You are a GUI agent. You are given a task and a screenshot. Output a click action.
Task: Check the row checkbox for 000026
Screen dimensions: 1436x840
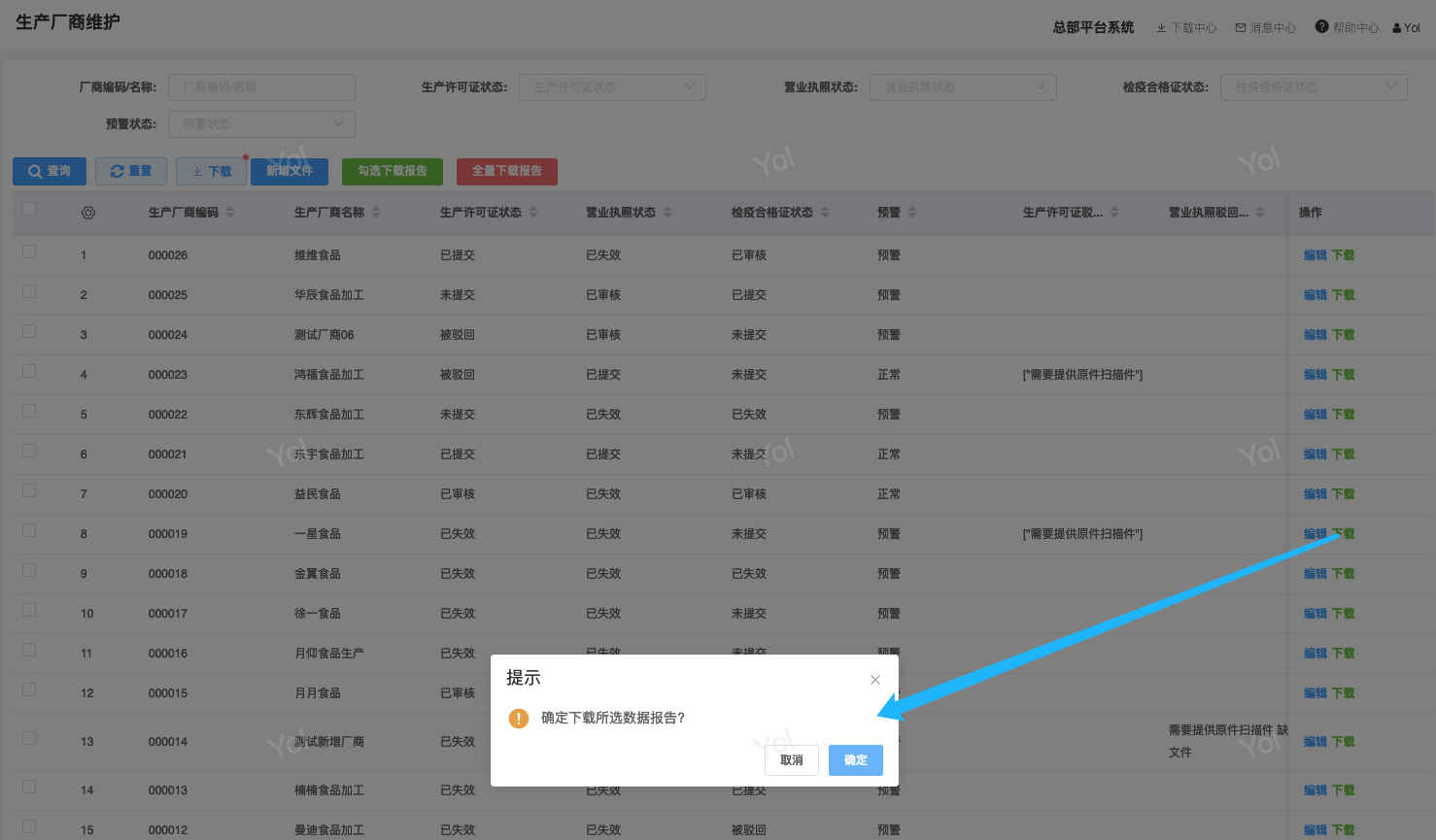tap(29, 252)
